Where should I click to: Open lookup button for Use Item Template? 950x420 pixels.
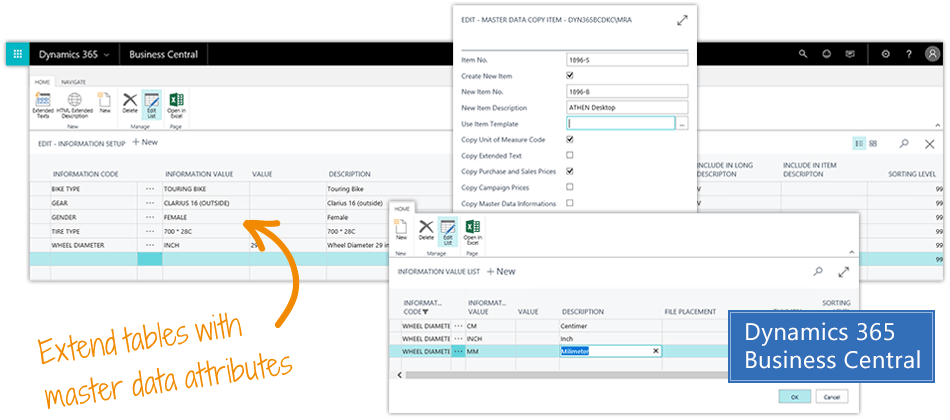click(682, 124)
